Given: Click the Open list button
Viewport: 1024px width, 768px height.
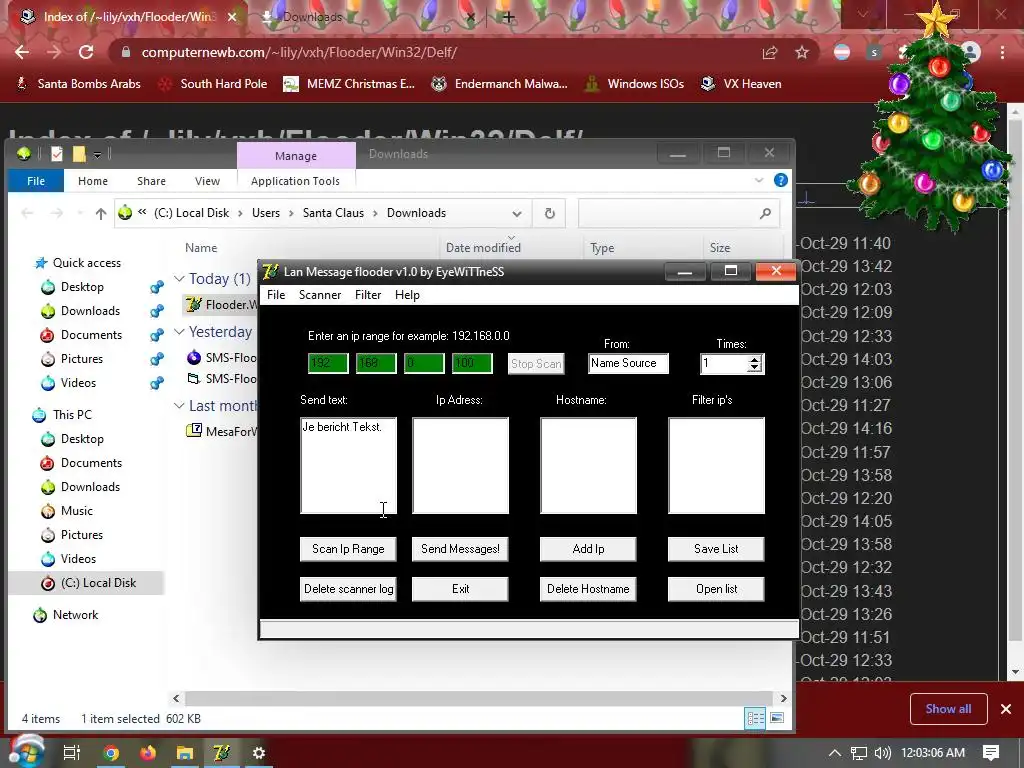Looking at the screenshot, I should pyautogui.click(x=716, y=589).
